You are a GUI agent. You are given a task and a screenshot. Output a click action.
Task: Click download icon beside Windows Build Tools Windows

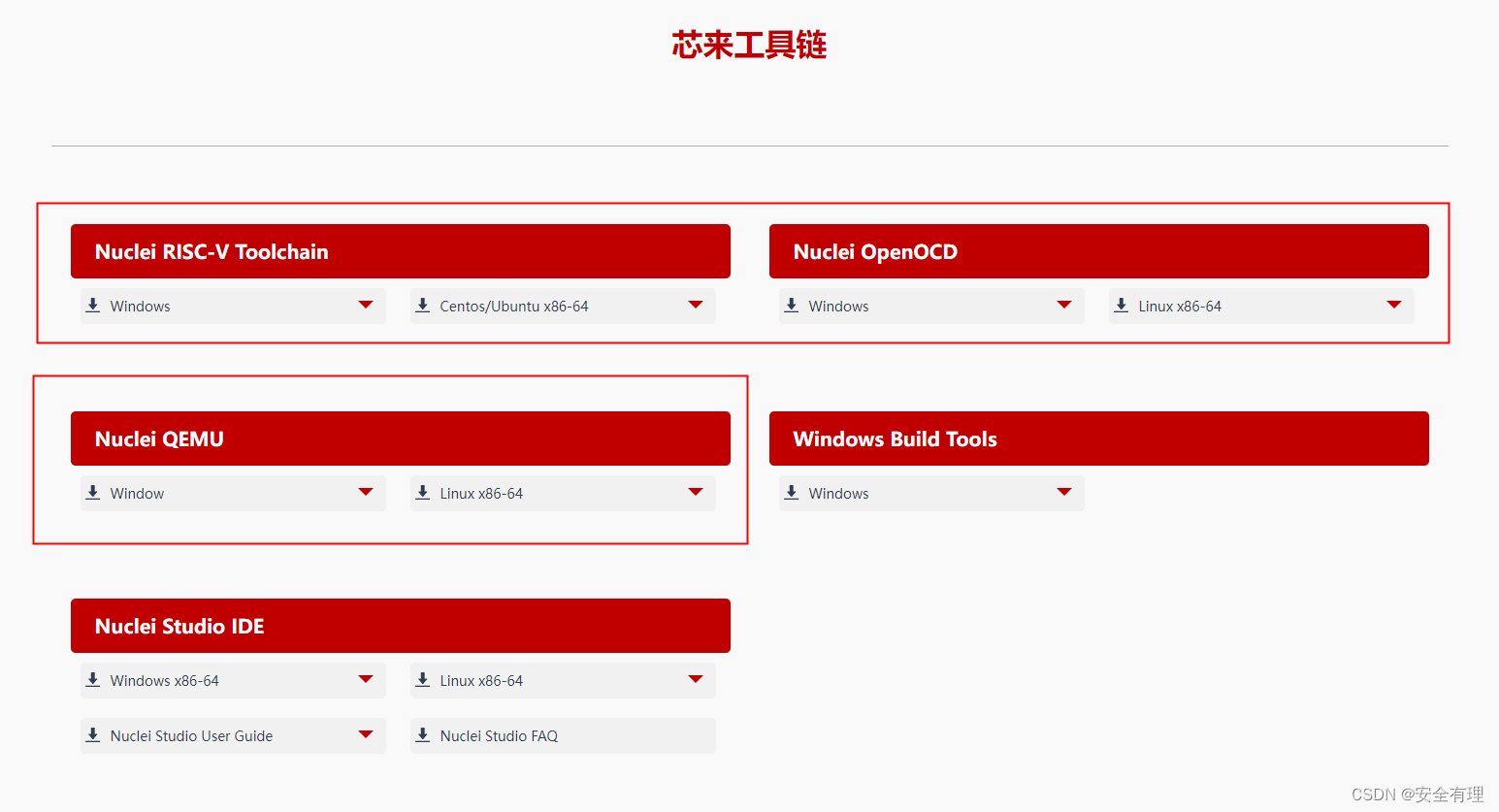tap(792, 493)
